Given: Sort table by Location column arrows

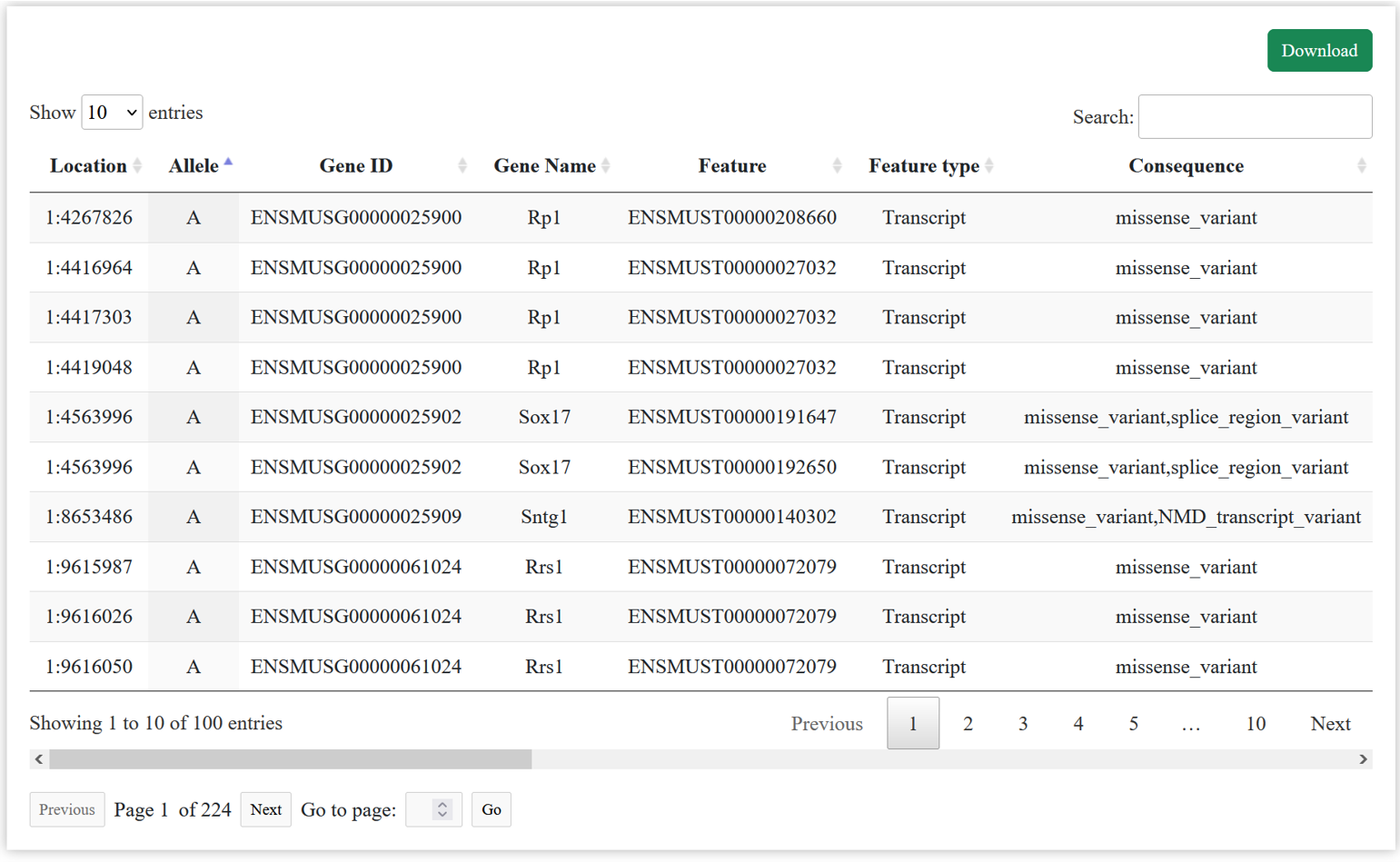Looking at the screenshot, I should click(x=137, y=165).
